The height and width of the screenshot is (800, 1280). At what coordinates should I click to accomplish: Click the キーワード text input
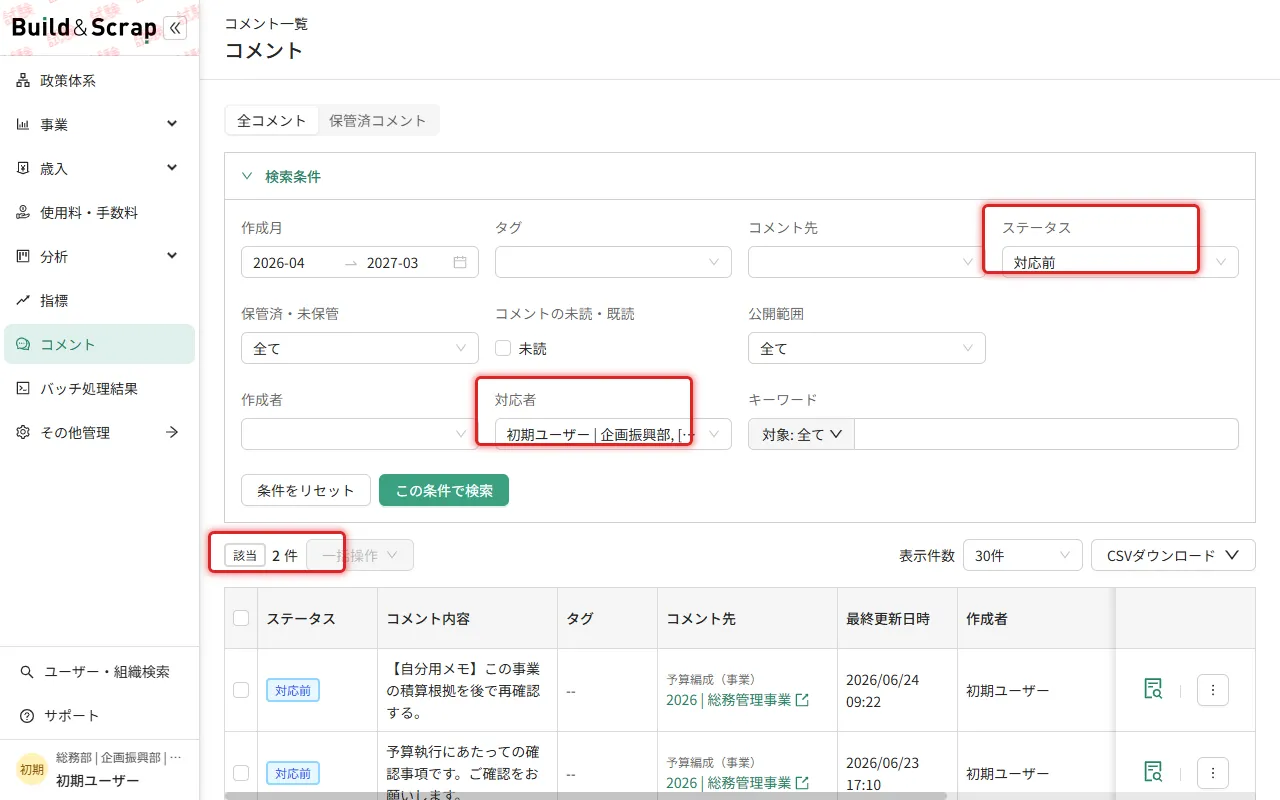tap(1046, 434)
